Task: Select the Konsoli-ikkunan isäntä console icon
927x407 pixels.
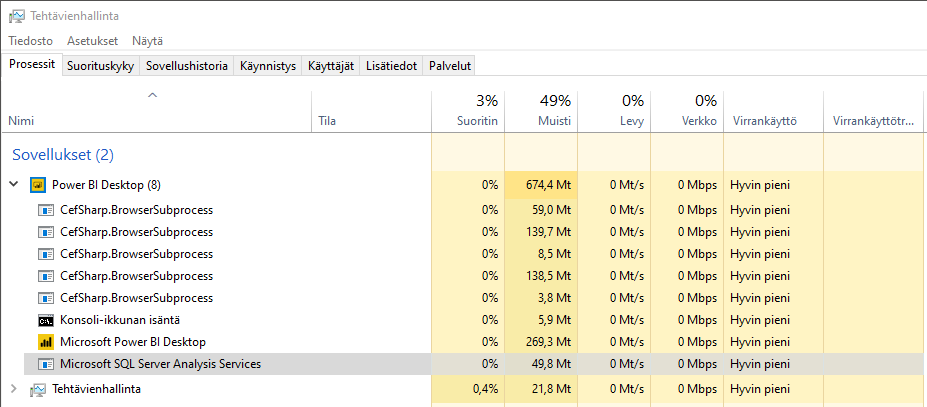Action: point(46,320)
